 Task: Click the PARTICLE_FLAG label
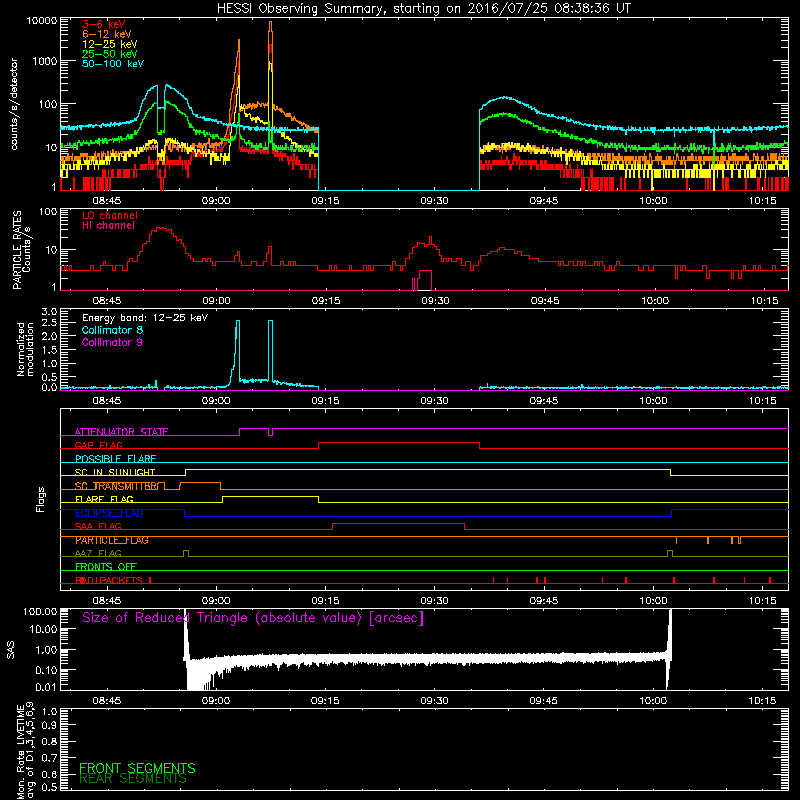click(112, 540)
